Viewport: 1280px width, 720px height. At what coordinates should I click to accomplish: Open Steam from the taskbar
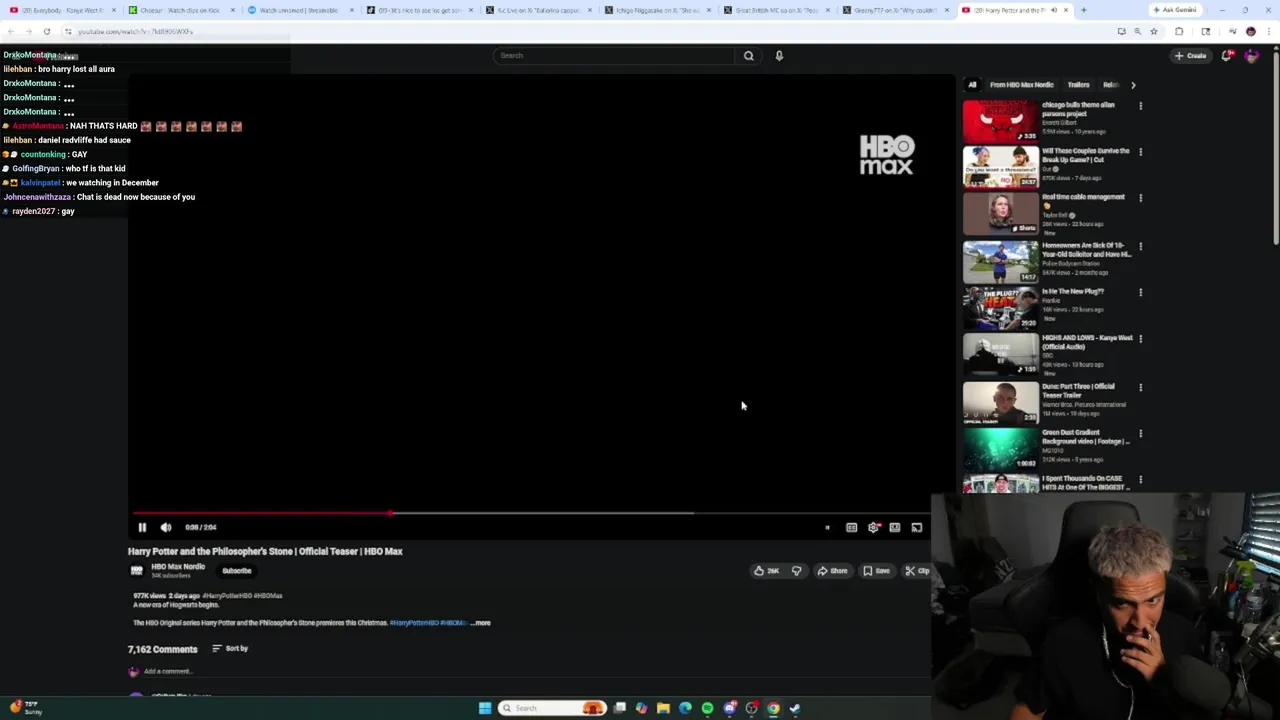(x=795, y=708)
